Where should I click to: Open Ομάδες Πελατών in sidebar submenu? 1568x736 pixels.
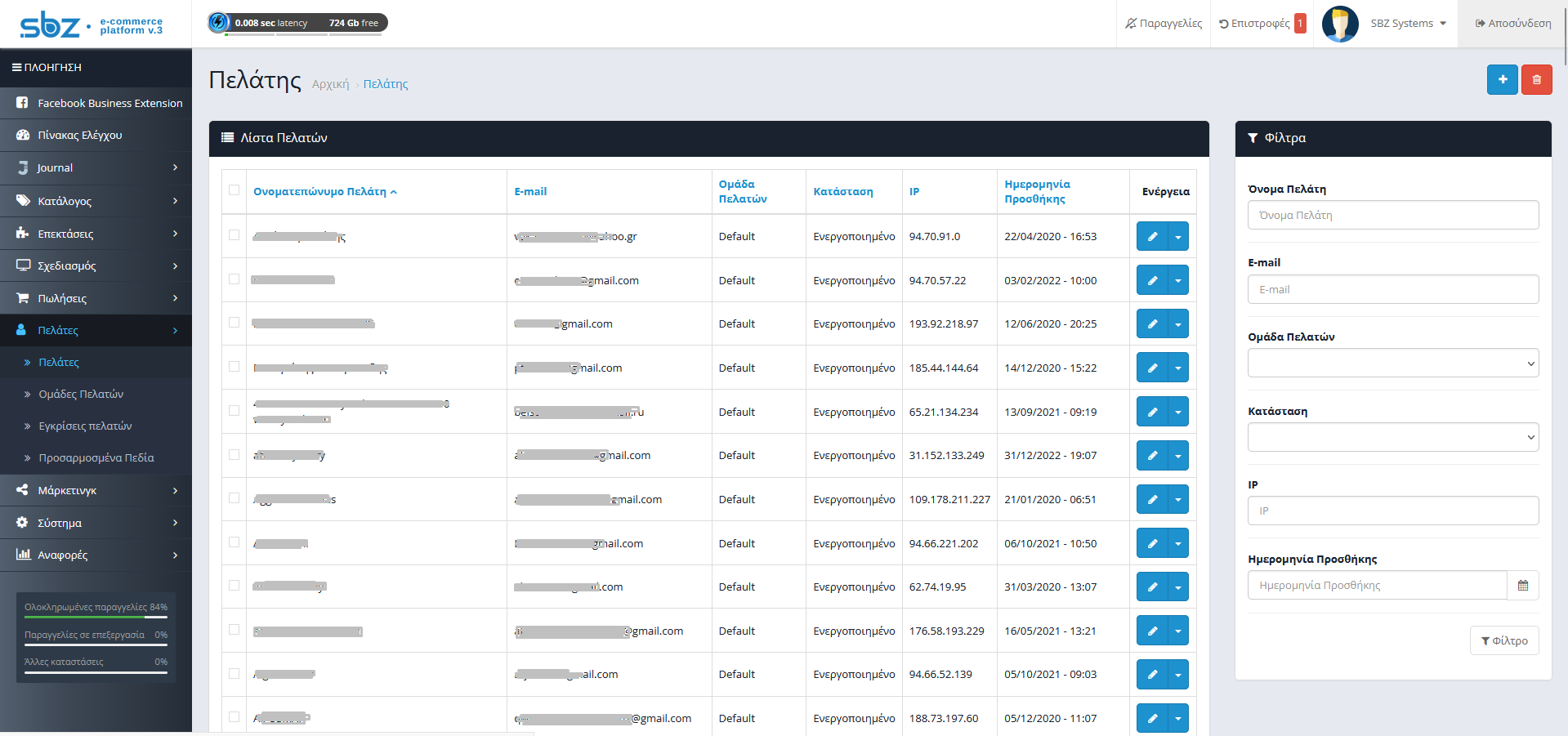pyautogui.click(x=81, y=395)
